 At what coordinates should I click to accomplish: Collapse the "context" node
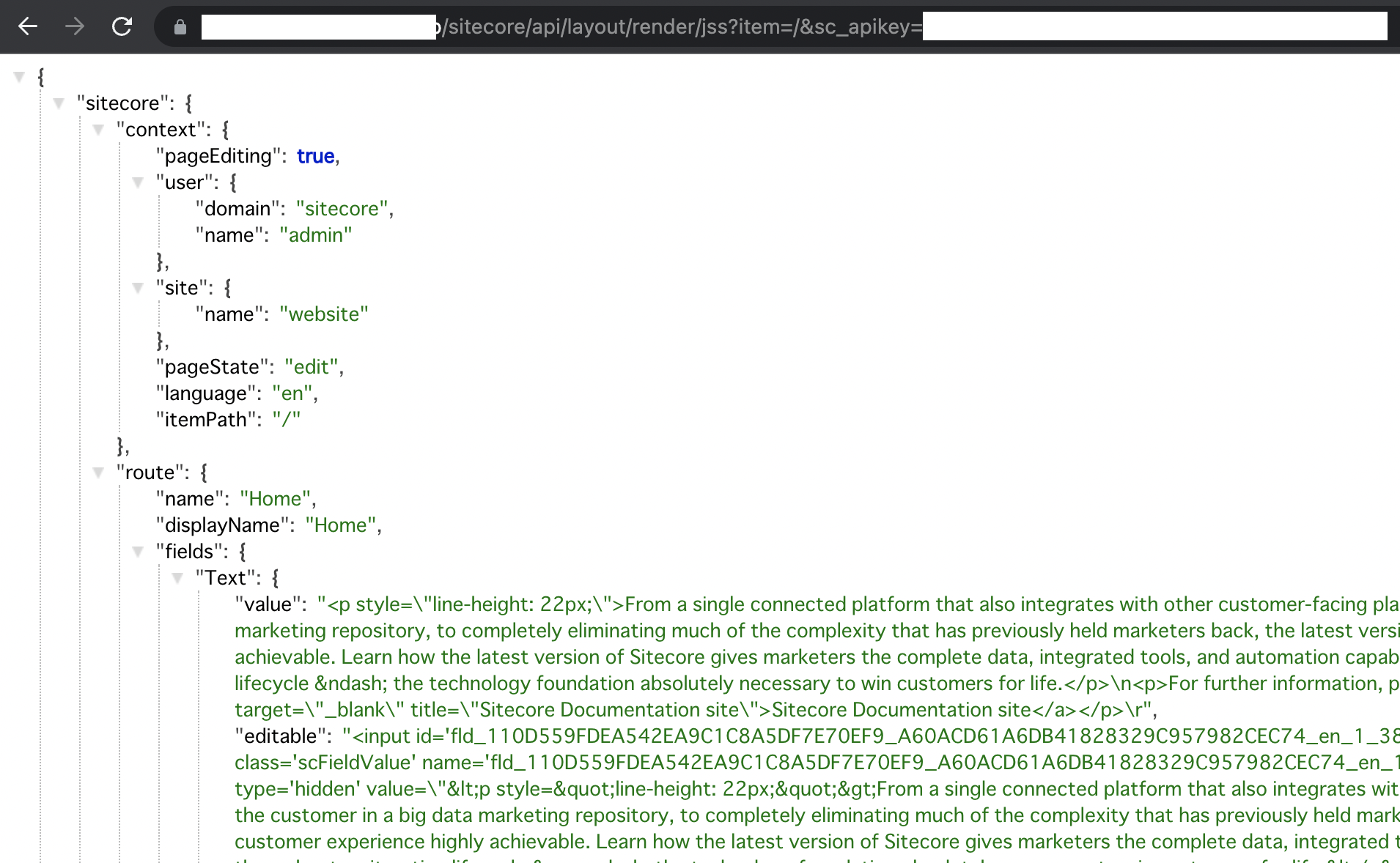98,130
